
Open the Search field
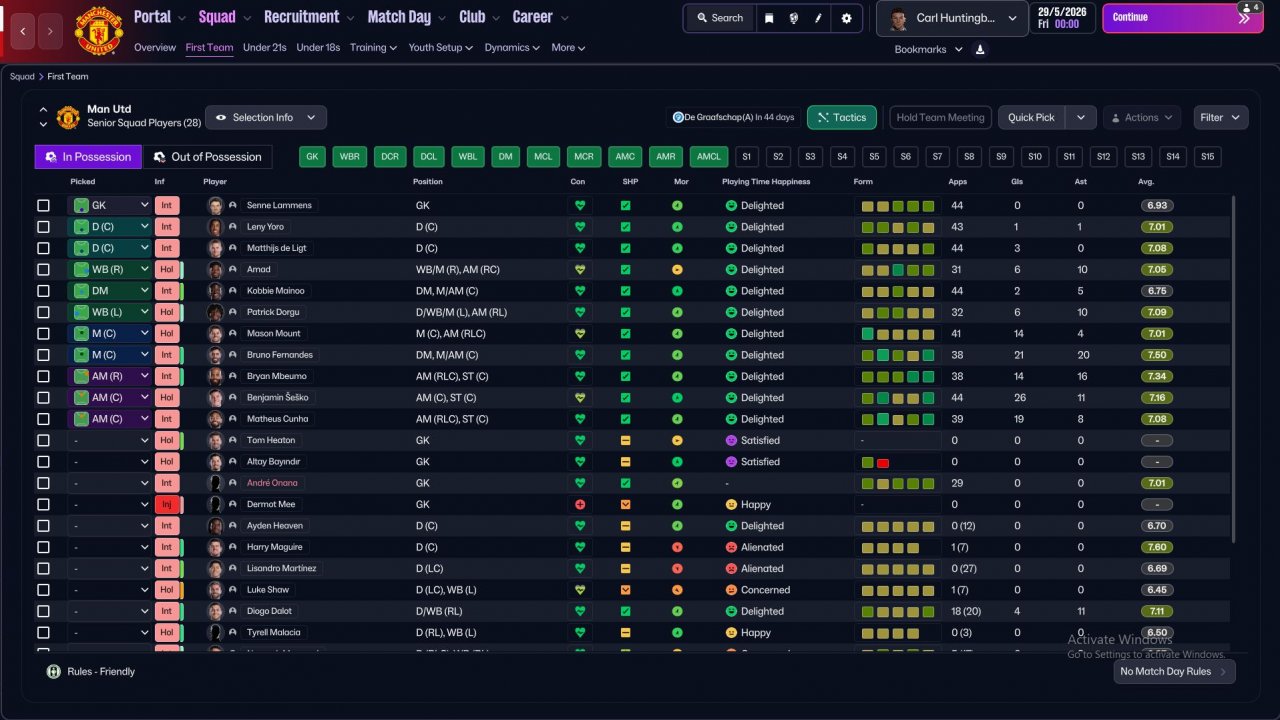(719, 18)
